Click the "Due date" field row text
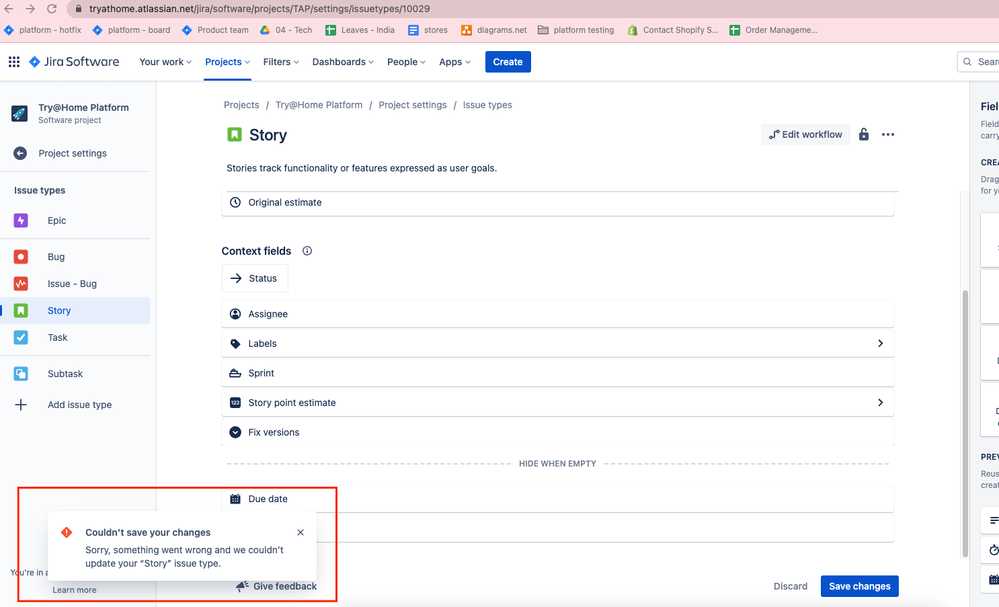 (268, 499)
